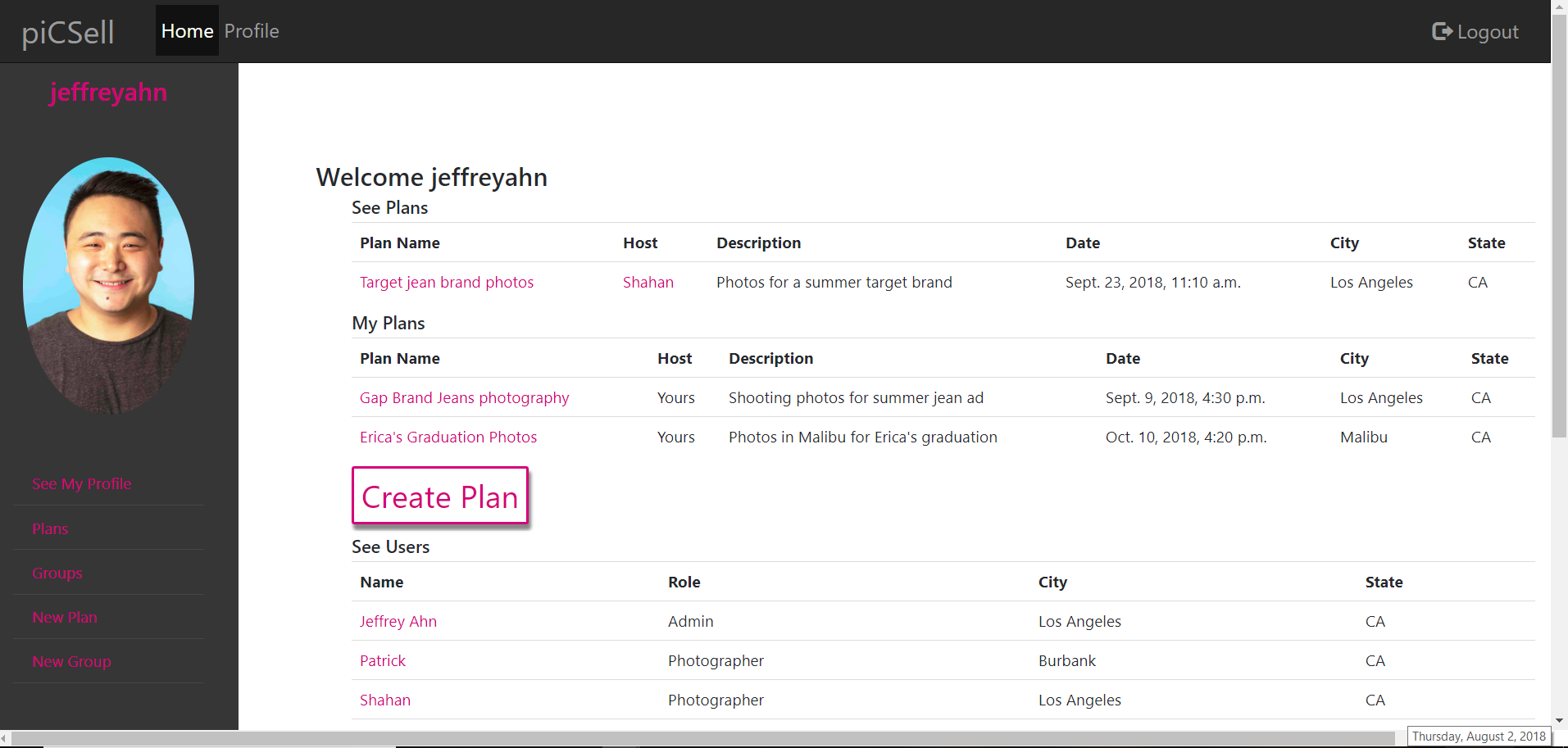Click the Role column header
This screenshot has height=748, width=1568.
pyautogui.click(x=684, y=582)
